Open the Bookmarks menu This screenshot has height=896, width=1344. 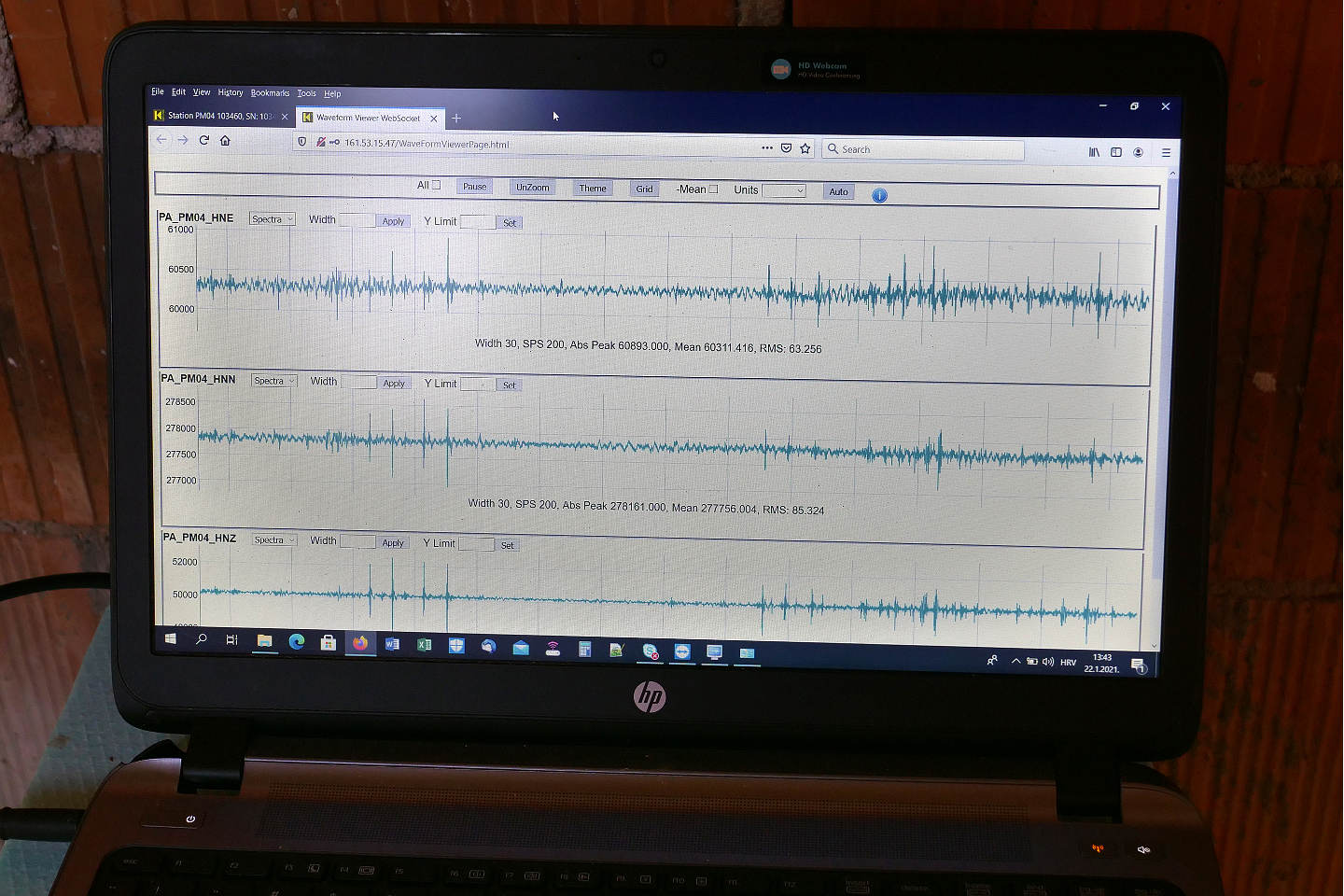[270, 93]
